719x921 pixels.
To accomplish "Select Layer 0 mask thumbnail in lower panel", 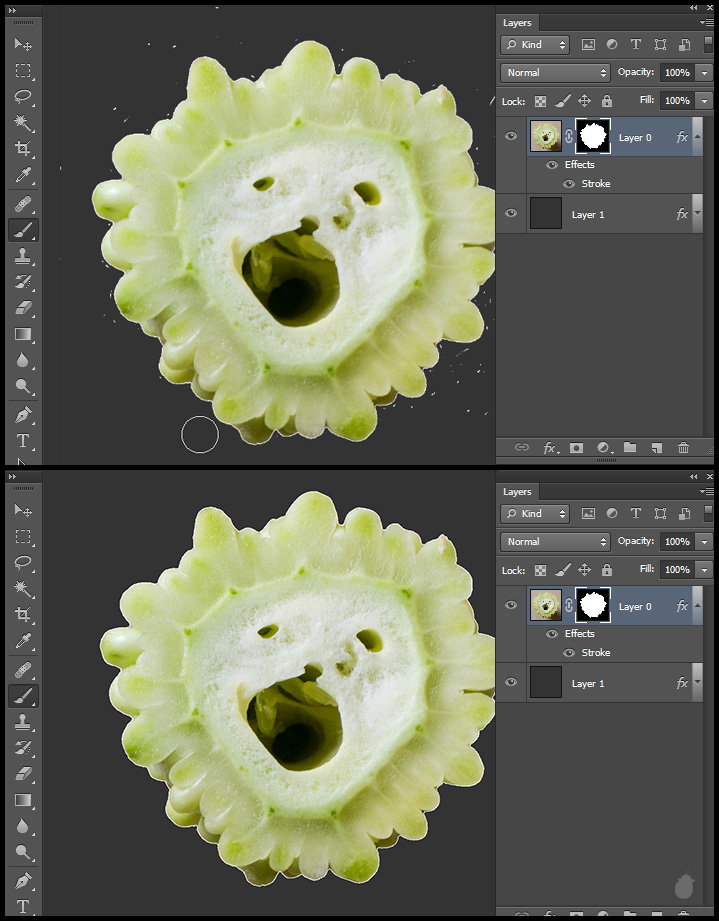I will point(593,606).
